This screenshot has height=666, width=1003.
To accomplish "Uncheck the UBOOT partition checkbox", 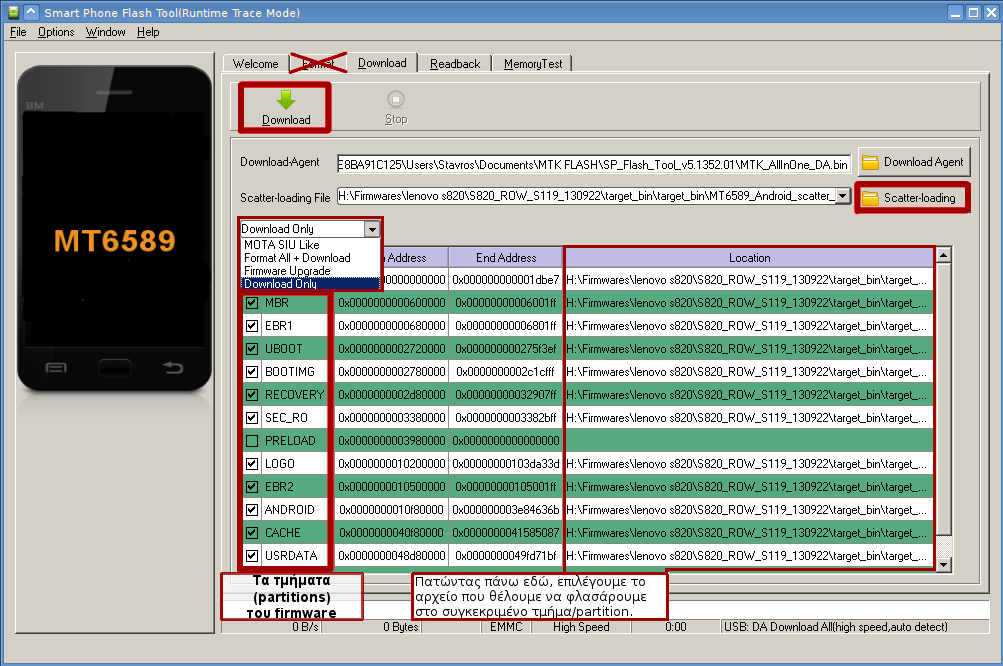I will click(x=252, y=349).
